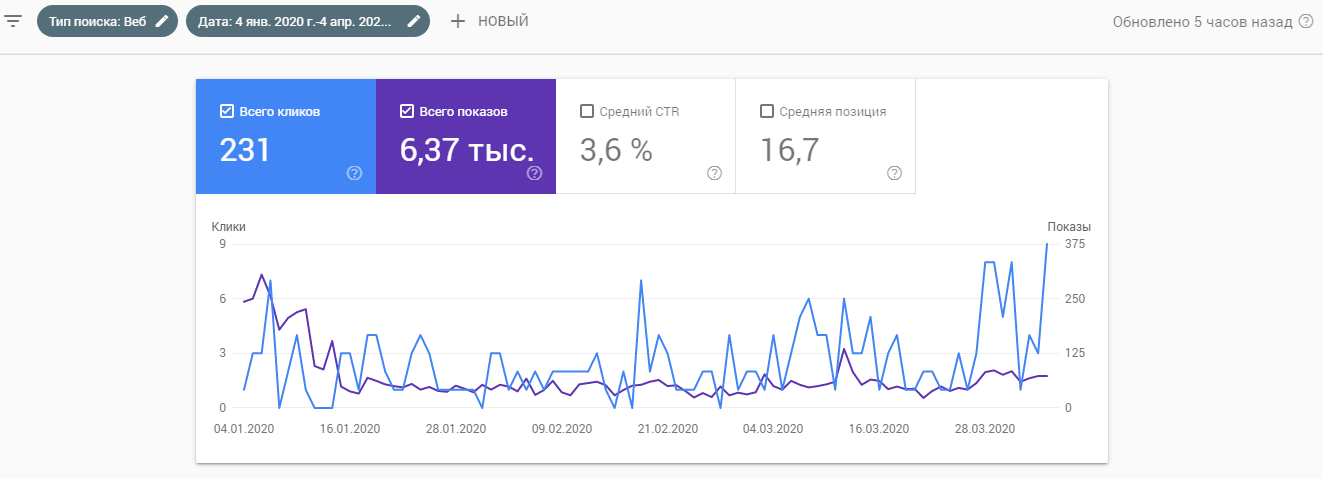Image resolution: width=1323 pixels, height=479 pixels.
Task: Click the plus icon to add filter
Action: (x=458, y=21)
